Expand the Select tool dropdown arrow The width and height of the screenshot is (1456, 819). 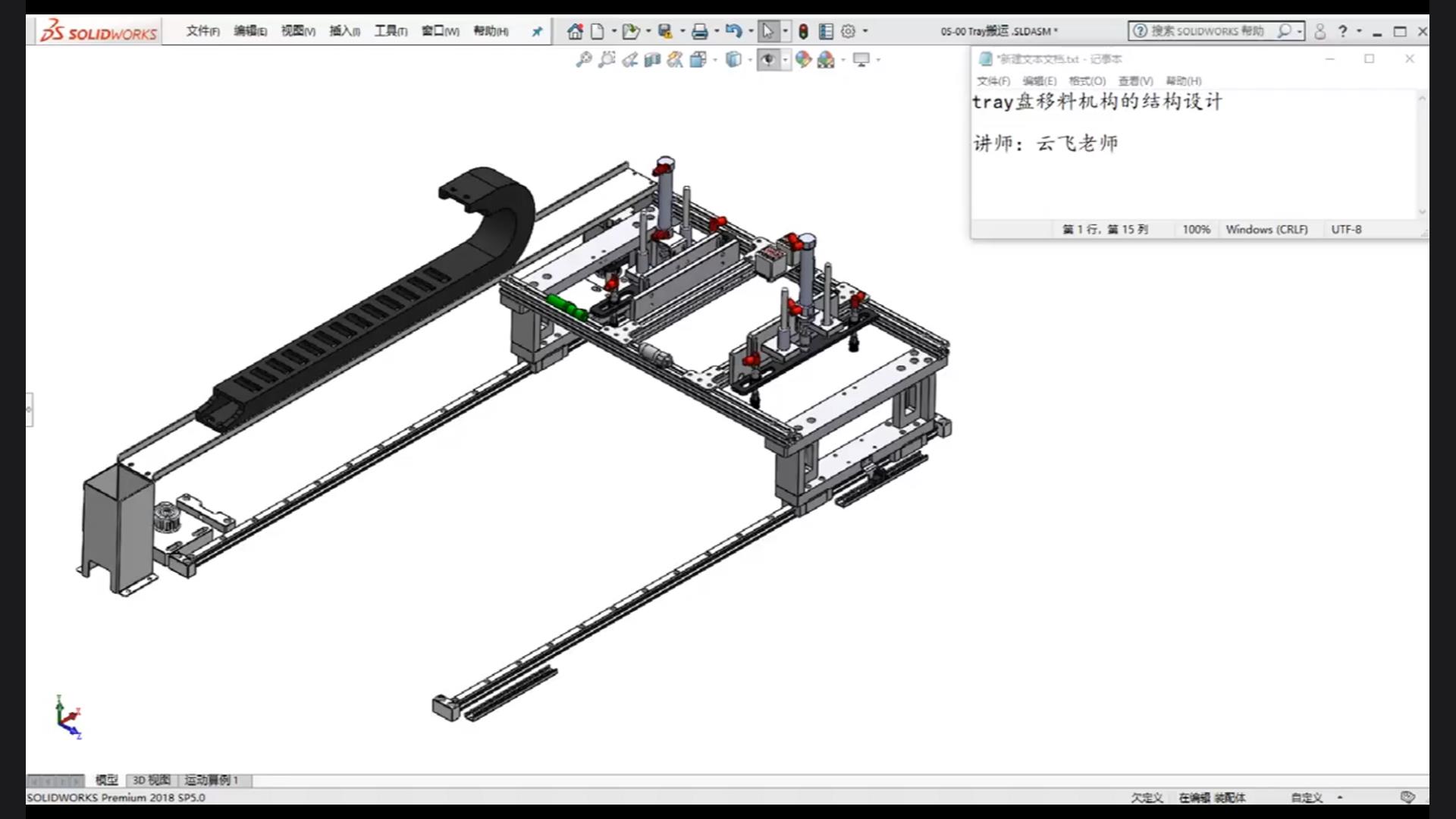coord(785,31)
